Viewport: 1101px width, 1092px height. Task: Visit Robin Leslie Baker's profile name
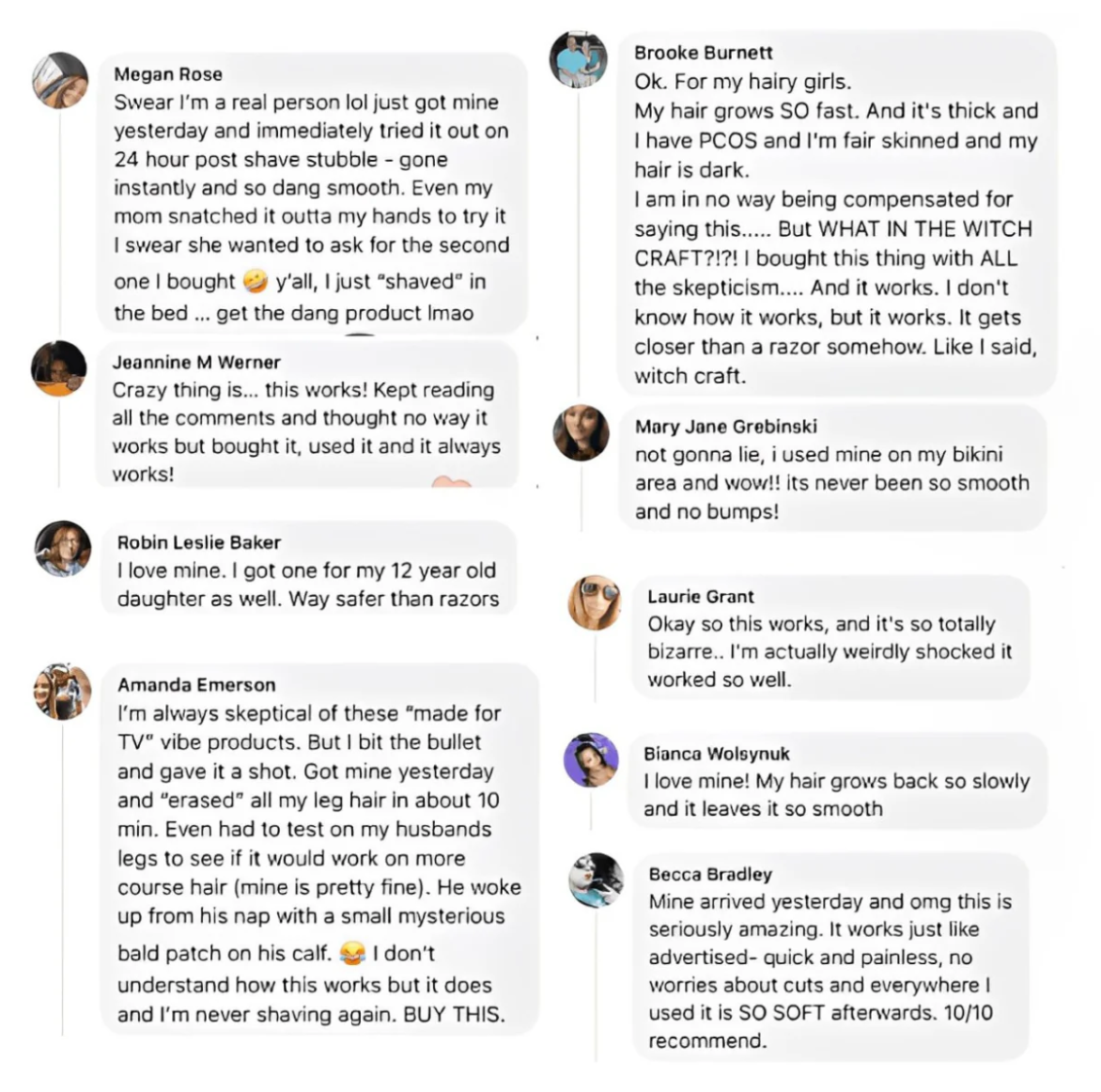click(x=199, y=542)
